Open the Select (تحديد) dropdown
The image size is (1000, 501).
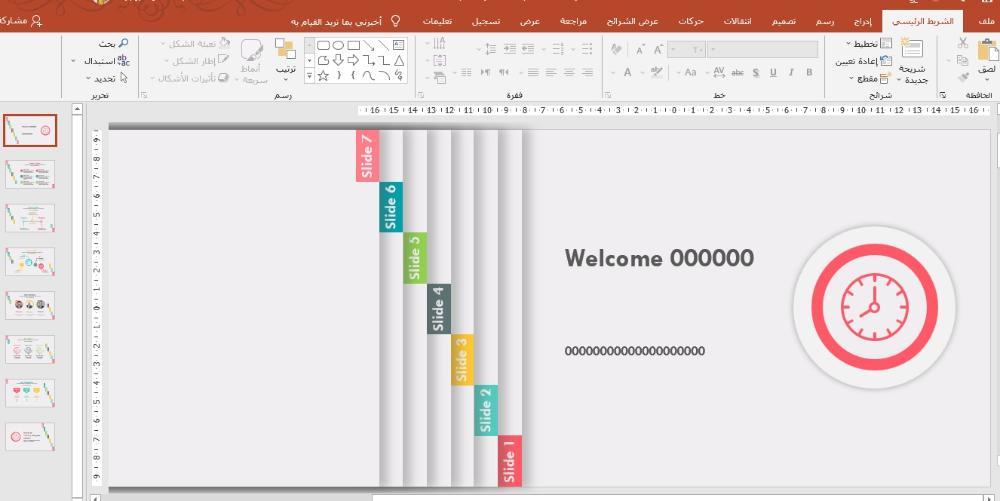click(x=103, y=78)
